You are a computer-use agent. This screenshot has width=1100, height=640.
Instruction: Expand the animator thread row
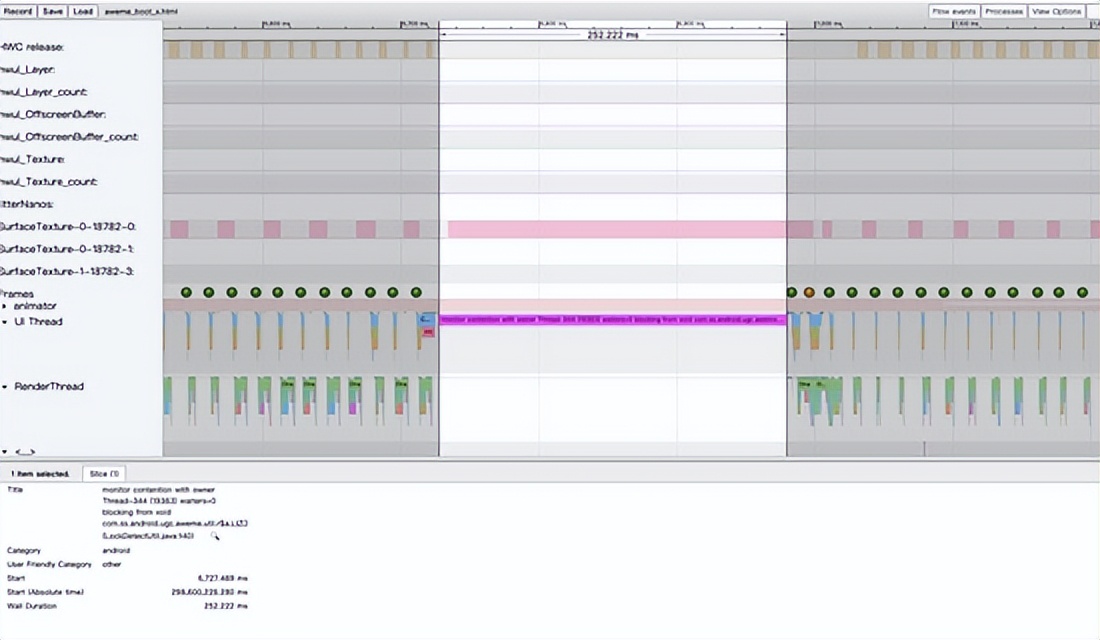[4, 307]
